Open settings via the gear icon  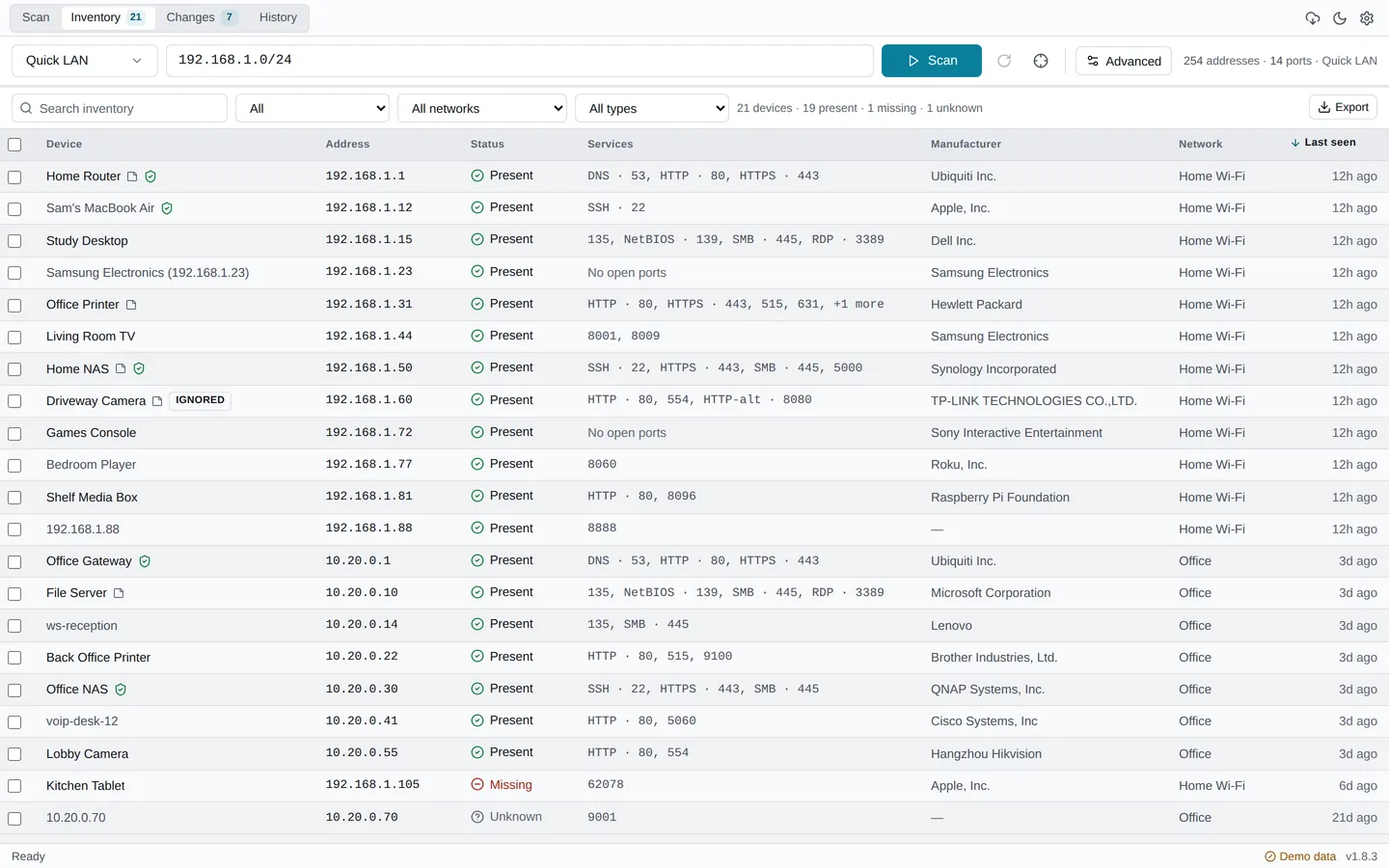(x=1367, y=18)
